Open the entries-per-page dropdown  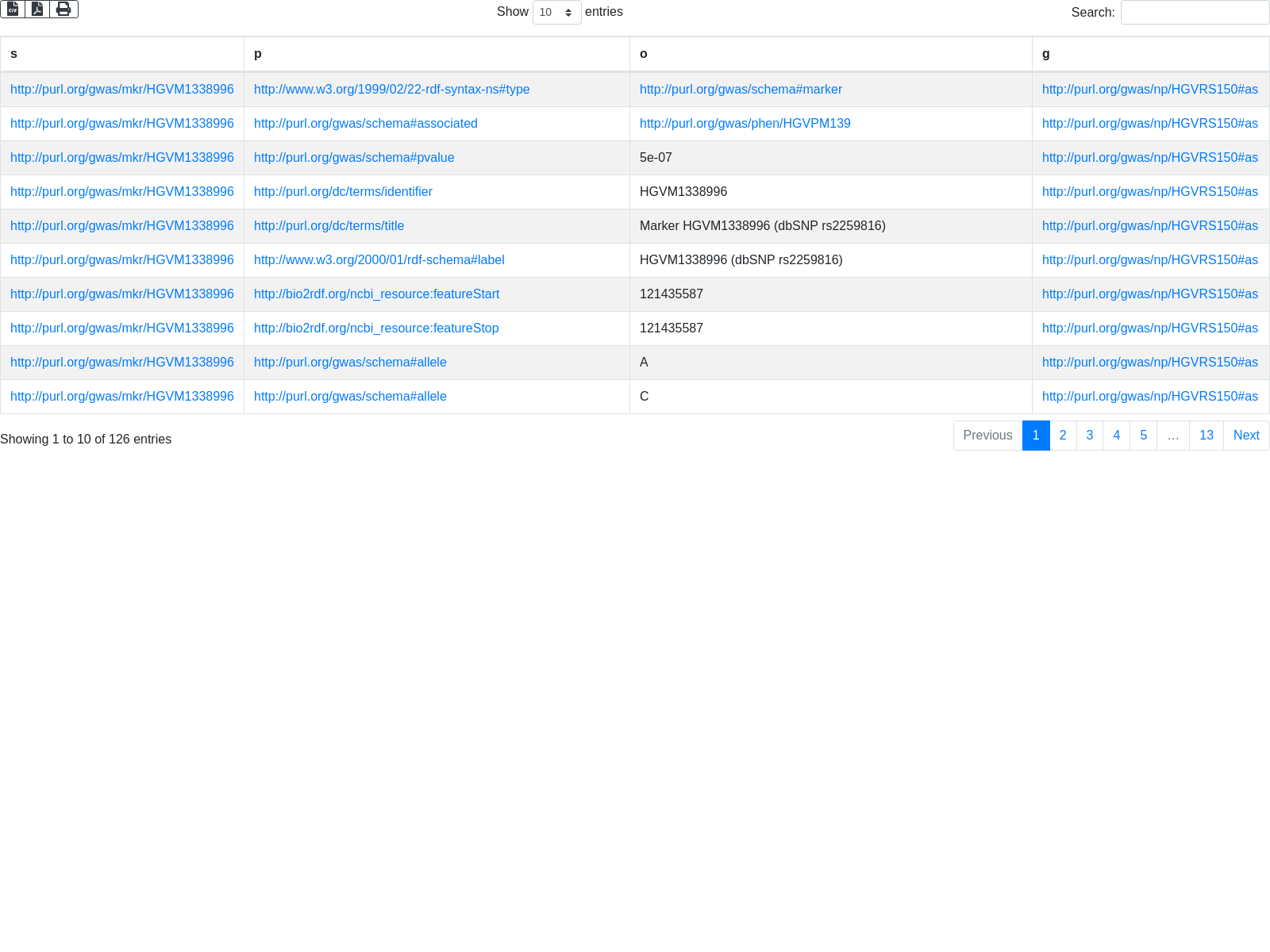pyautogui.click(x=556, y=12)
